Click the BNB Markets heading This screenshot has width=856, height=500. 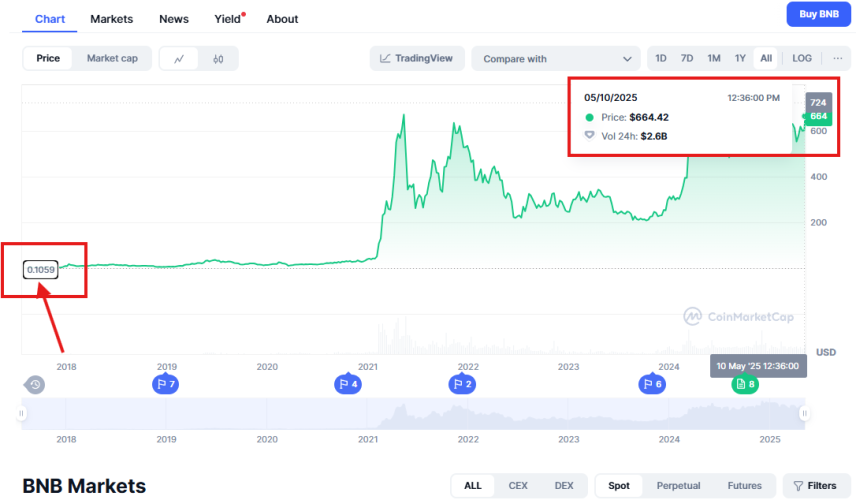pyautogui.click(x=84, y=486)
